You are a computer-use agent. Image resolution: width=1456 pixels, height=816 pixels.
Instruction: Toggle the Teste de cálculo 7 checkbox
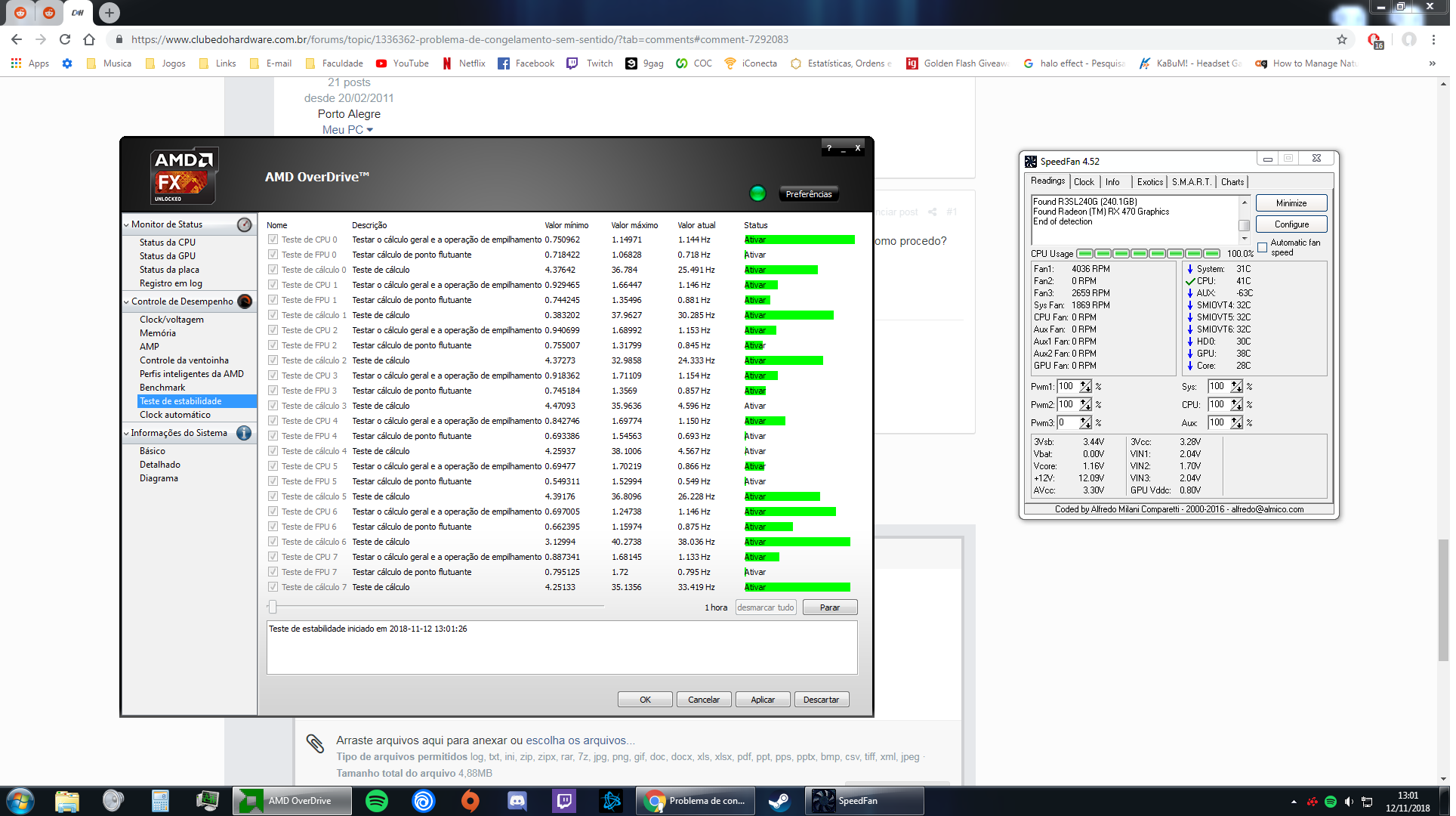click(273, 587)
